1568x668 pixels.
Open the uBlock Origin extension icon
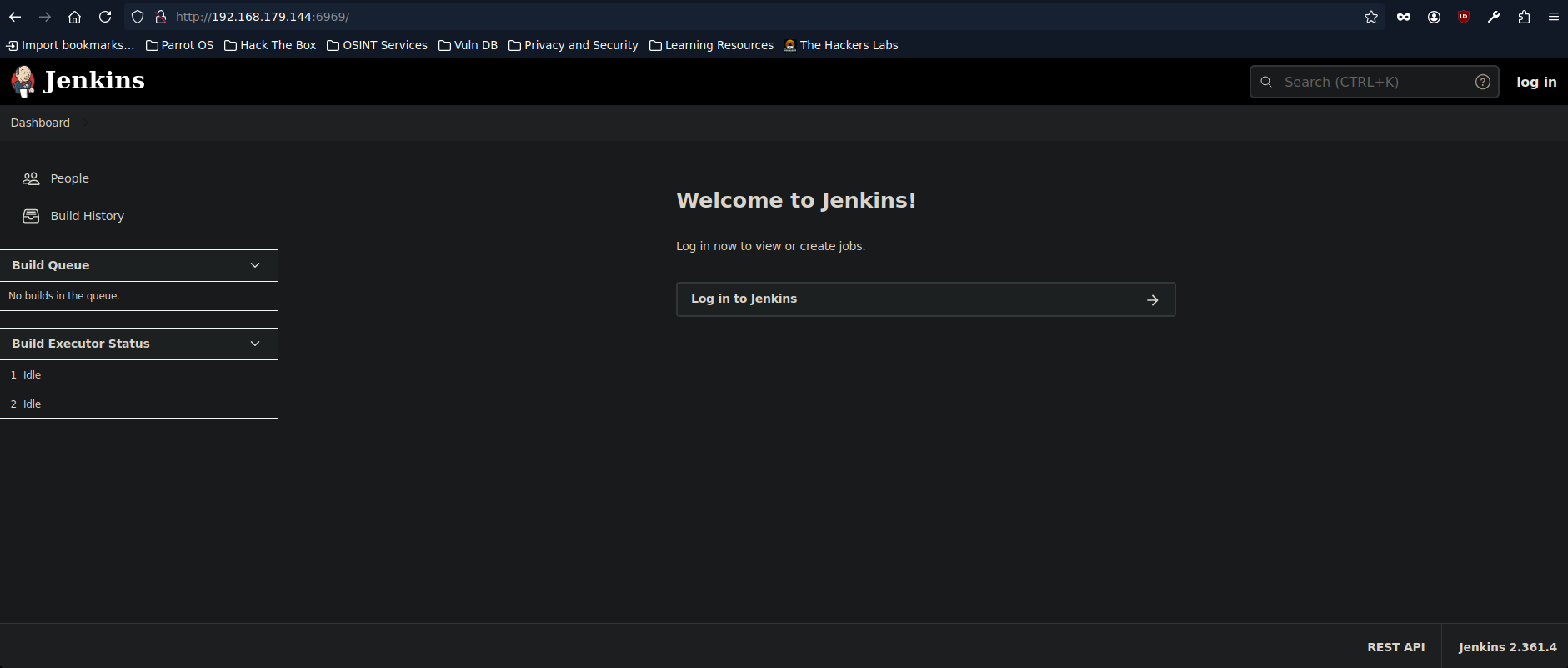point(1464,17)
